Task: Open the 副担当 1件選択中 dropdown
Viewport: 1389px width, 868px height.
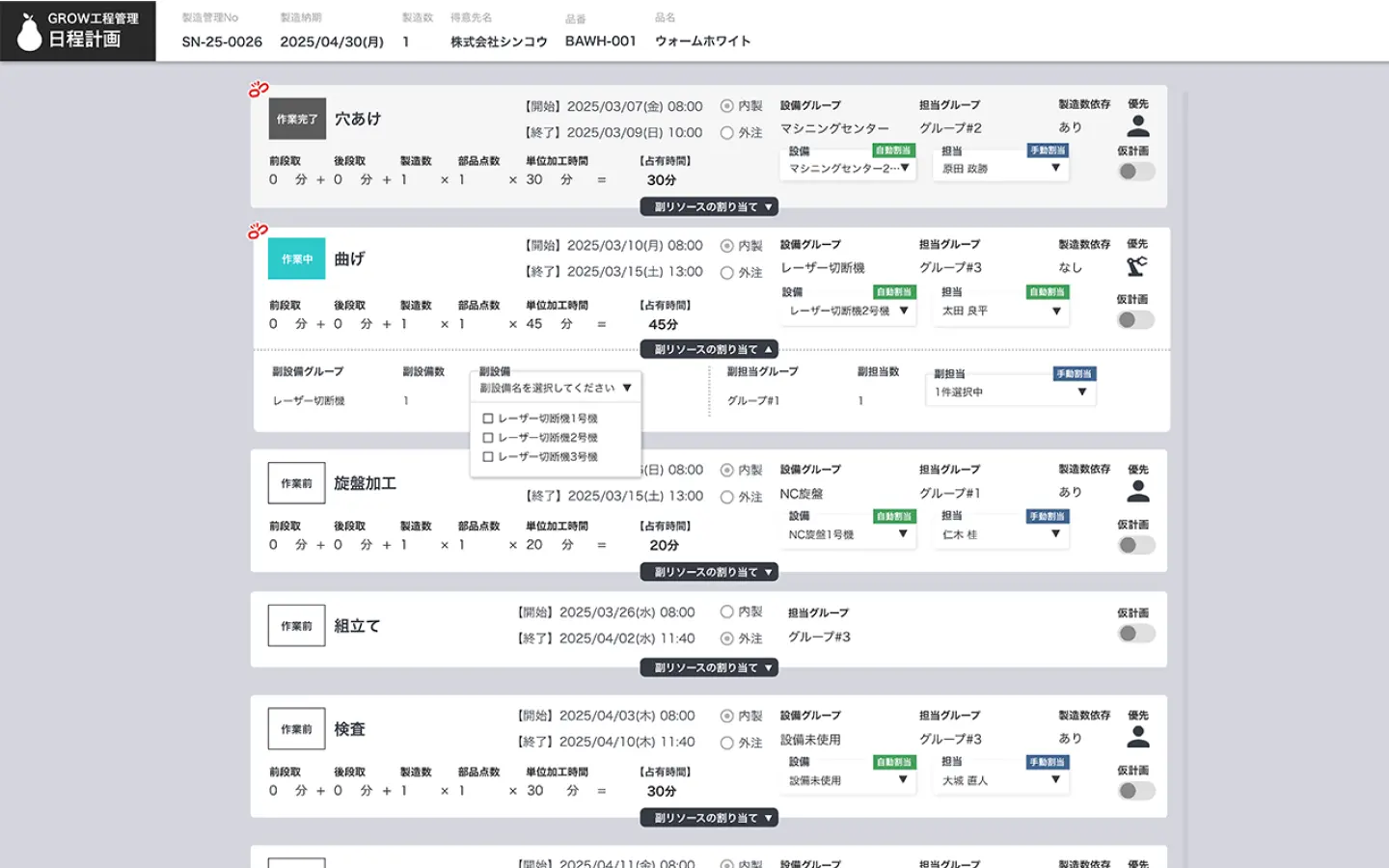Action: [1010, 392]
